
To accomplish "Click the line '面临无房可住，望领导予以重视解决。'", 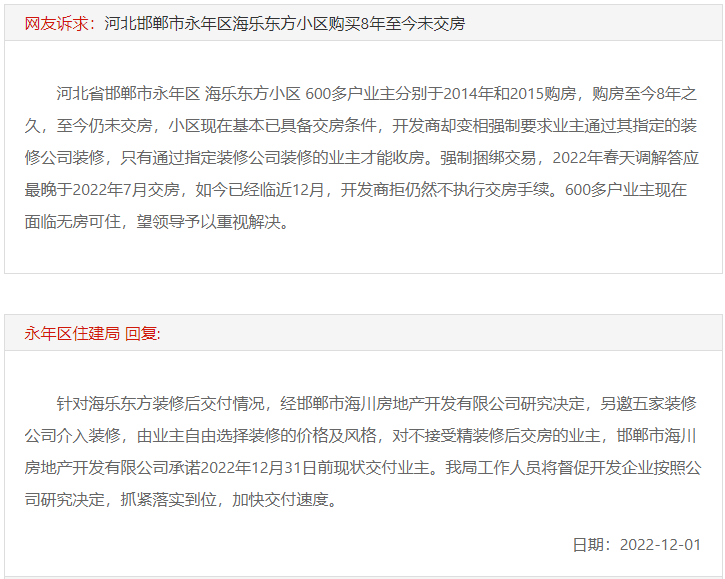I will pyautogui.click(x=158, y=222).
